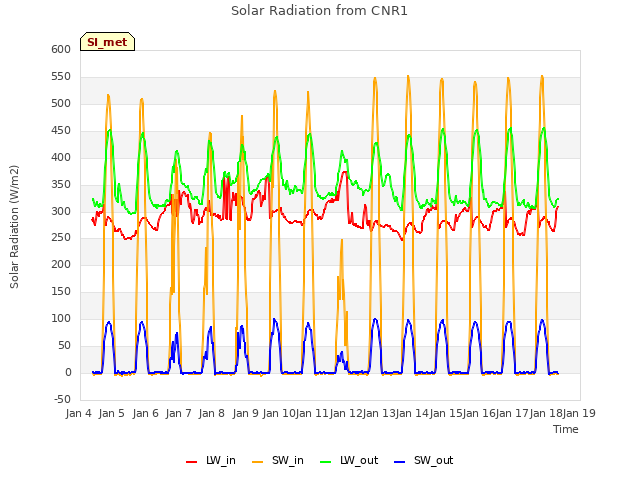640x480 pixels.
Task: Click the chart title Solar Radiation from CNR1
Action: pyautogui.click(x=319, y=11)
